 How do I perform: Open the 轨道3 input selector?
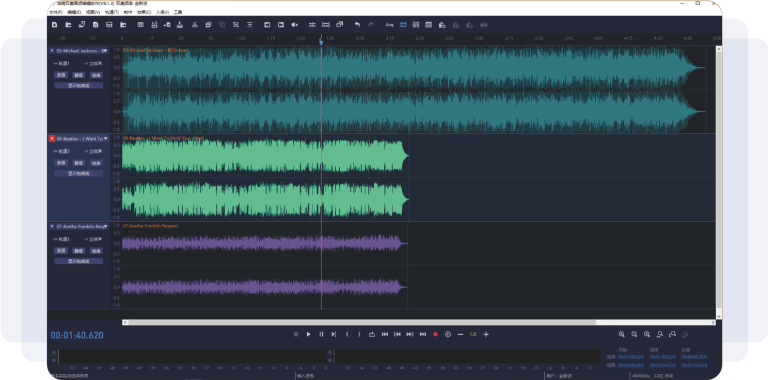(62, 239)
